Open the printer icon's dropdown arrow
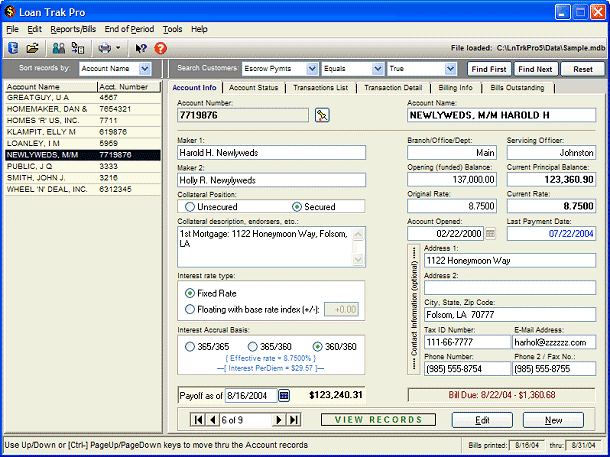 pos(118,48)
